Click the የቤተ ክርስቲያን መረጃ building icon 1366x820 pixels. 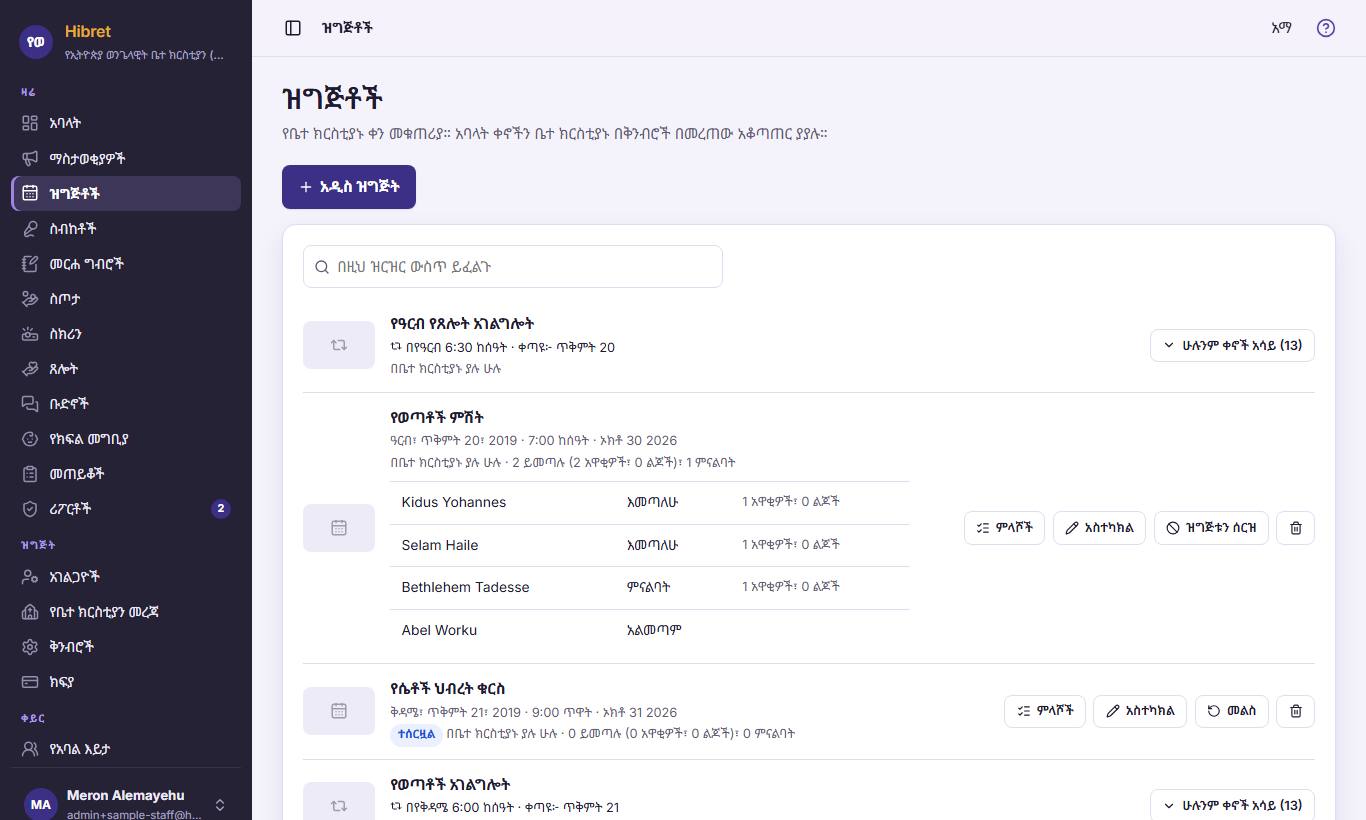(x=30, y=612)
